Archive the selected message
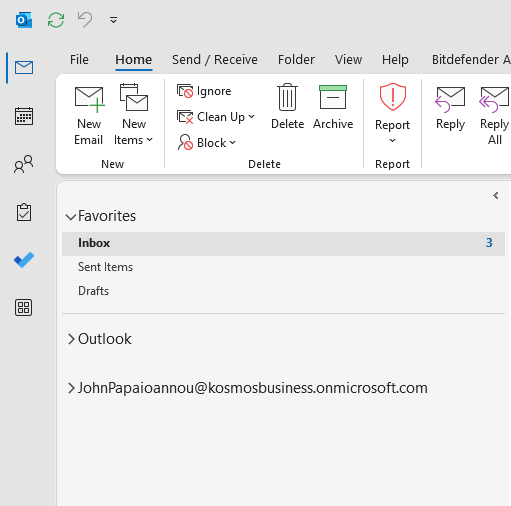This screenshot has height=506, width=511. tap(333, 107)
